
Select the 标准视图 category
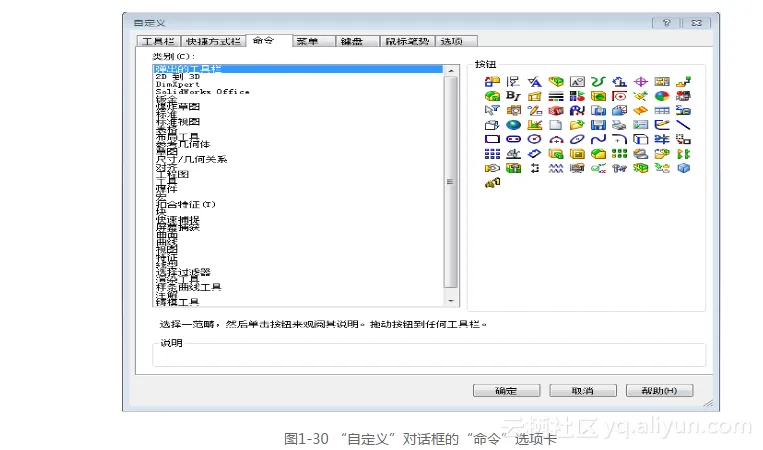(x=178, y=122)
